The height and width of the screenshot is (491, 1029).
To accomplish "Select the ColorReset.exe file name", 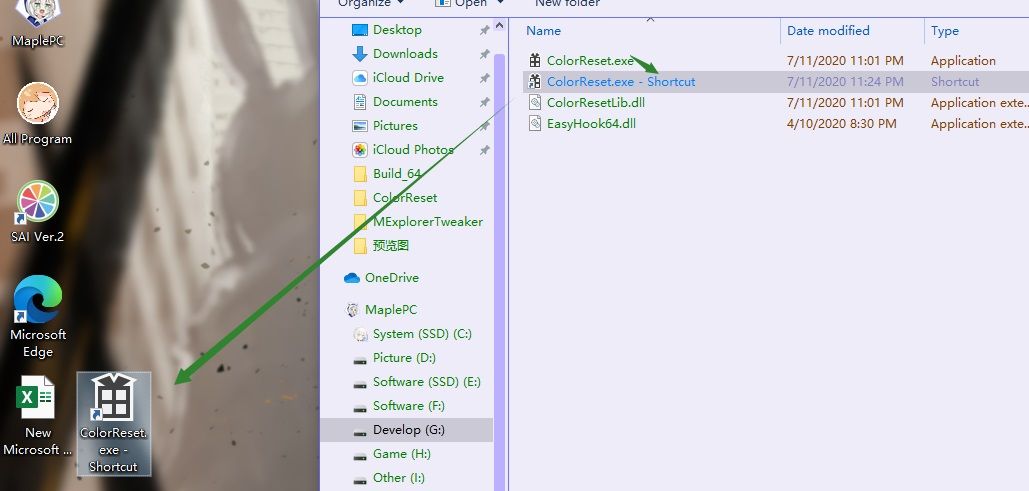I will [590, 60].
